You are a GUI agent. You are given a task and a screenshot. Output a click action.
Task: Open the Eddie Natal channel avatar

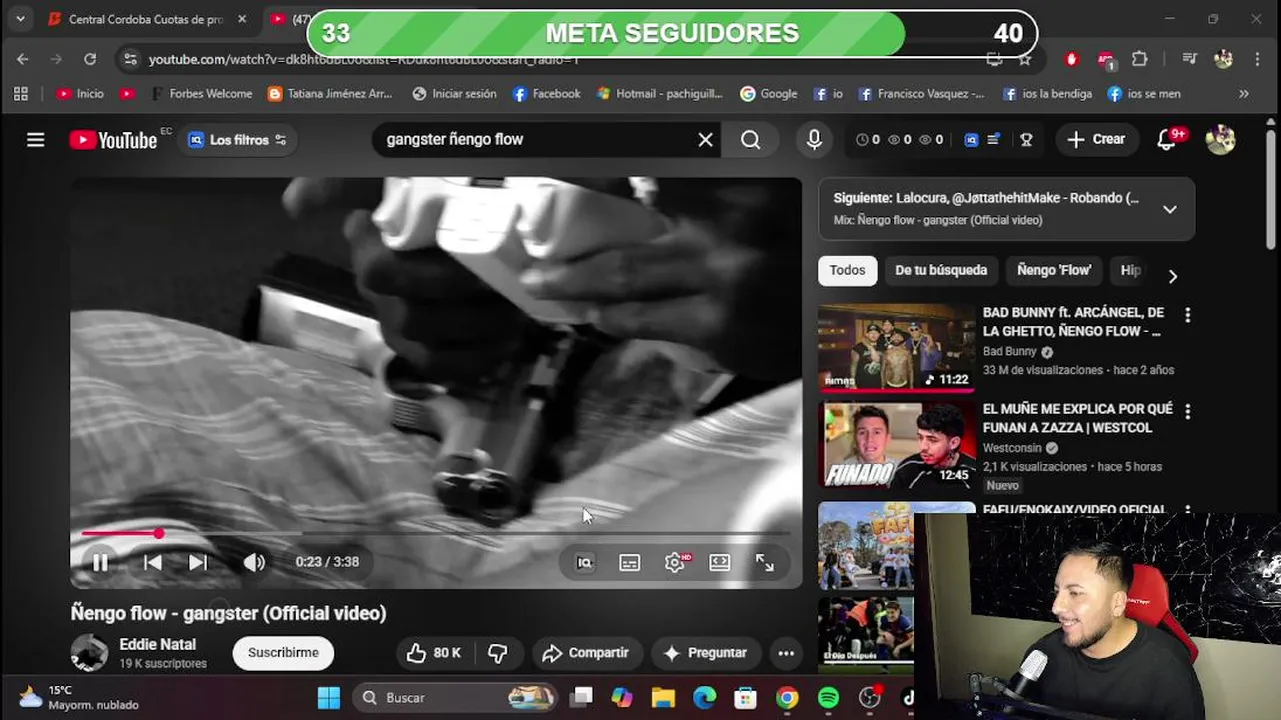point(89,653)
